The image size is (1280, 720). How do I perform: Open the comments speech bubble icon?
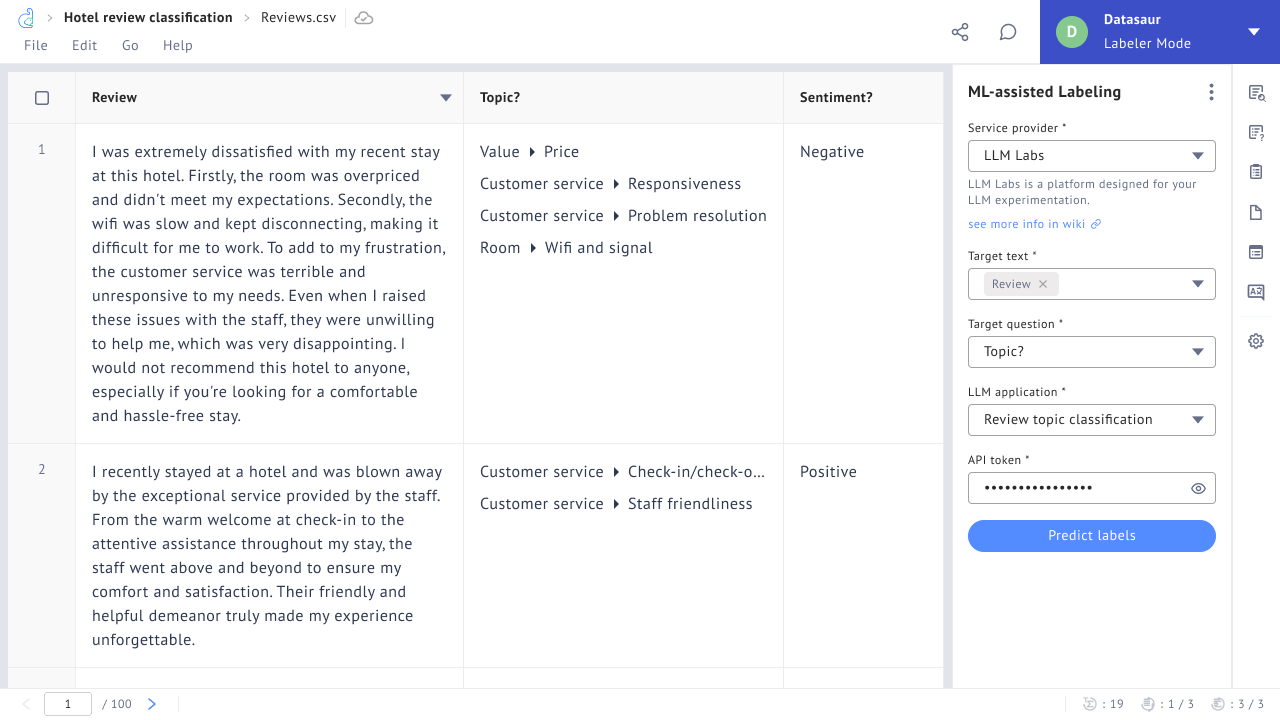[1008, 32]
